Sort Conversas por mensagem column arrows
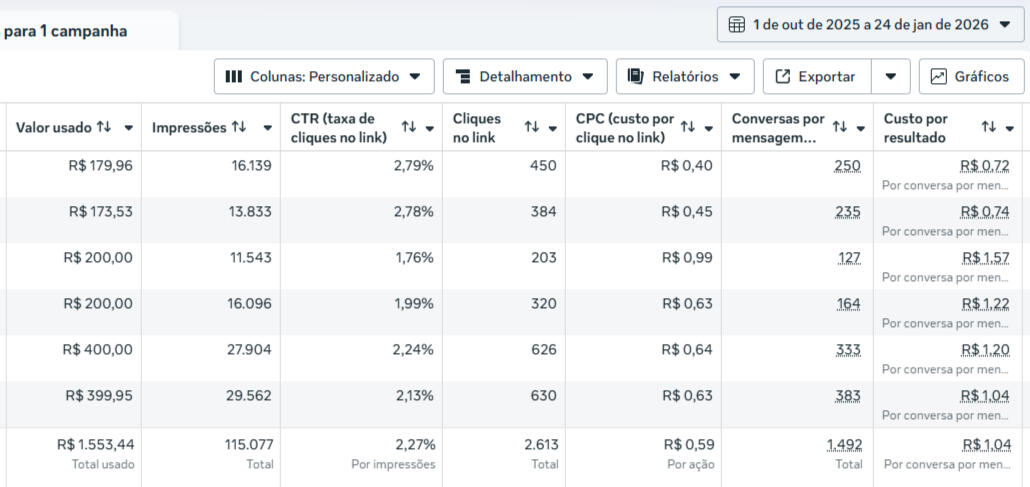Screen dimensions: 1030x487 tap(839, 128)
